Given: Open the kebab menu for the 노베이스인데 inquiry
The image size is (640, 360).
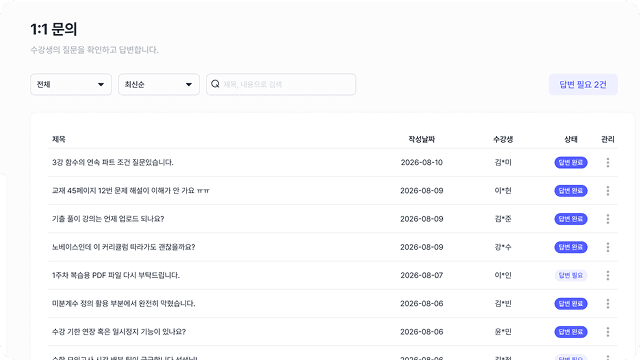Looking at the screenshot, I should (608, 247).
